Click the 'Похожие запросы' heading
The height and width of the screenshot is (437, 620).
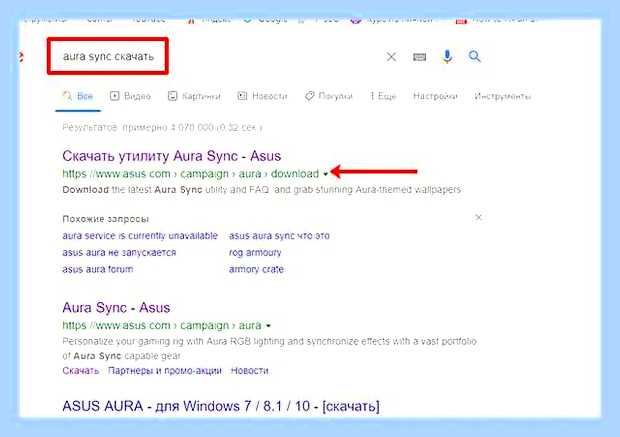click(x=106, y=219)
